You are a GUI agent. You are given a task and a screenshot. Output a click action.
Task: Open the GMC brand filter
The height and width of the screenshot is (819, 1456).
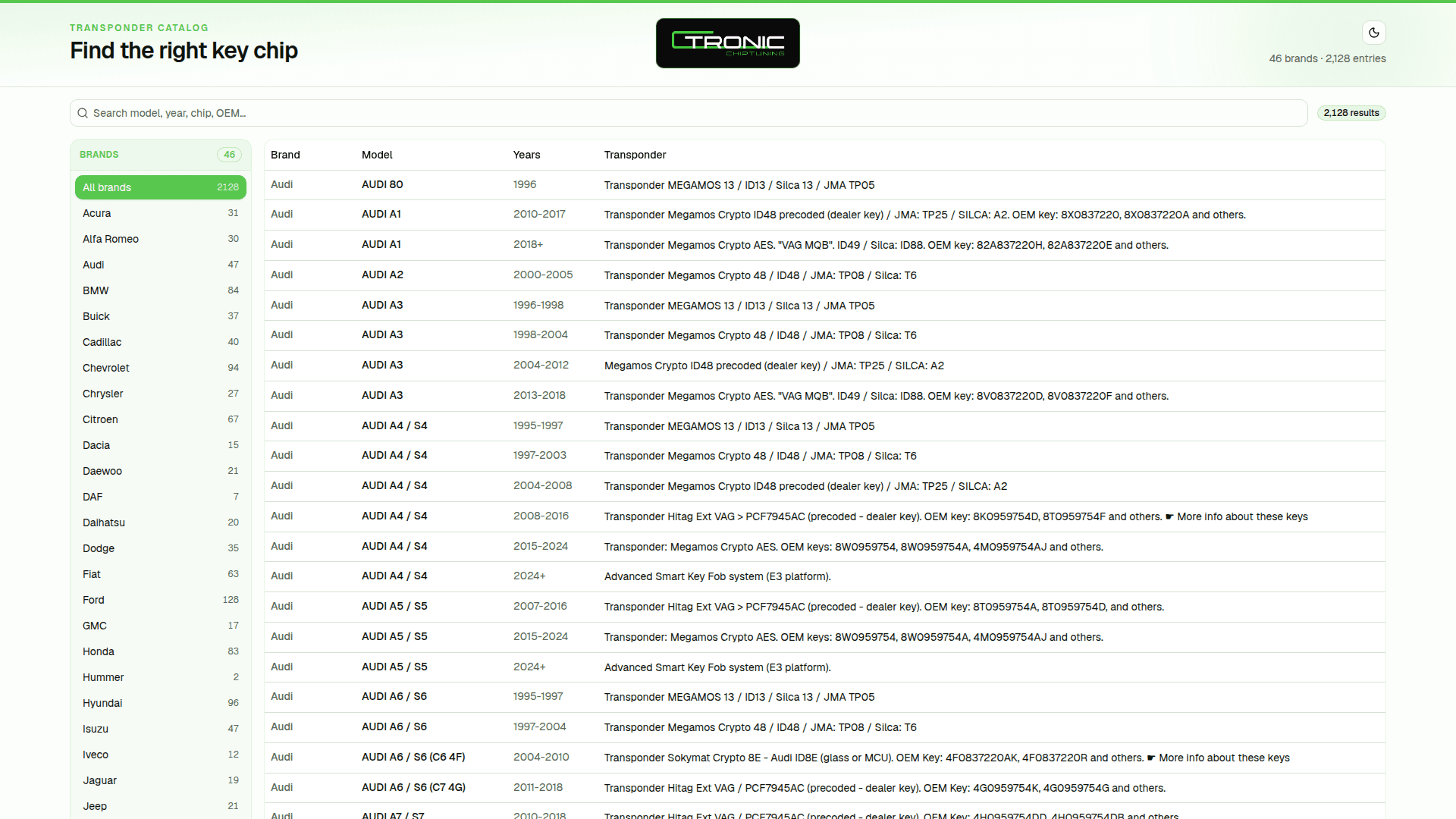point(161,626)
